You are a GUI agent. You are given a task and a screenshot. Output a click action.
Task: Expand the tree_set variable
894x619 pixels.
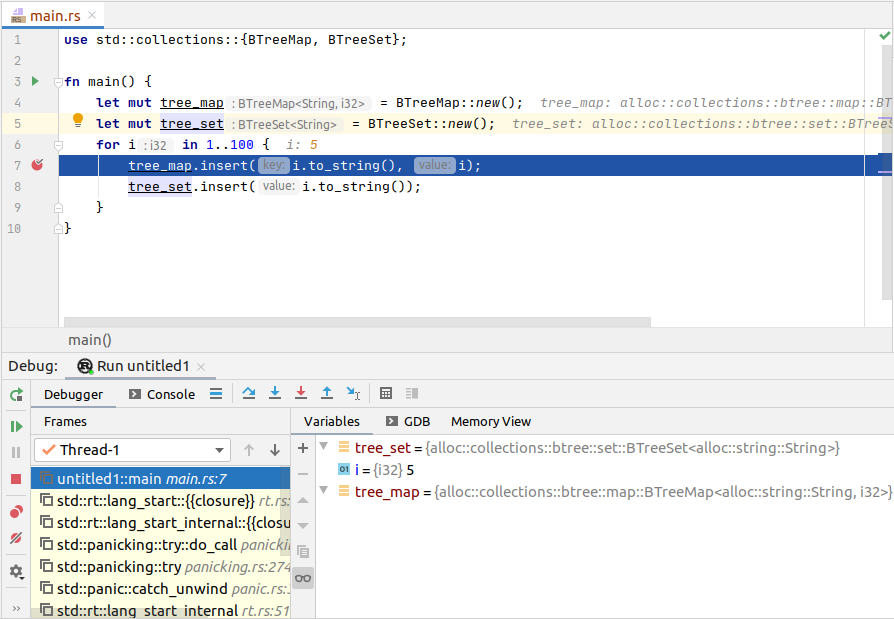click(322, 448)
